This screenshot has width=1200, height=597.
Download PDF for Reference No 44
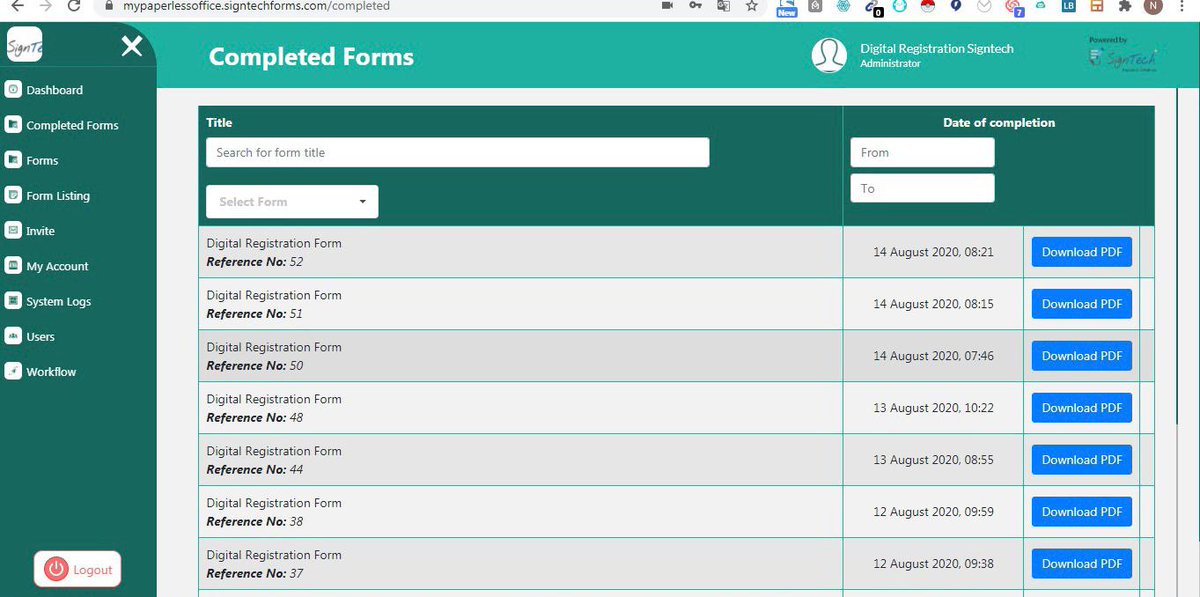(x=1082, y=460)
